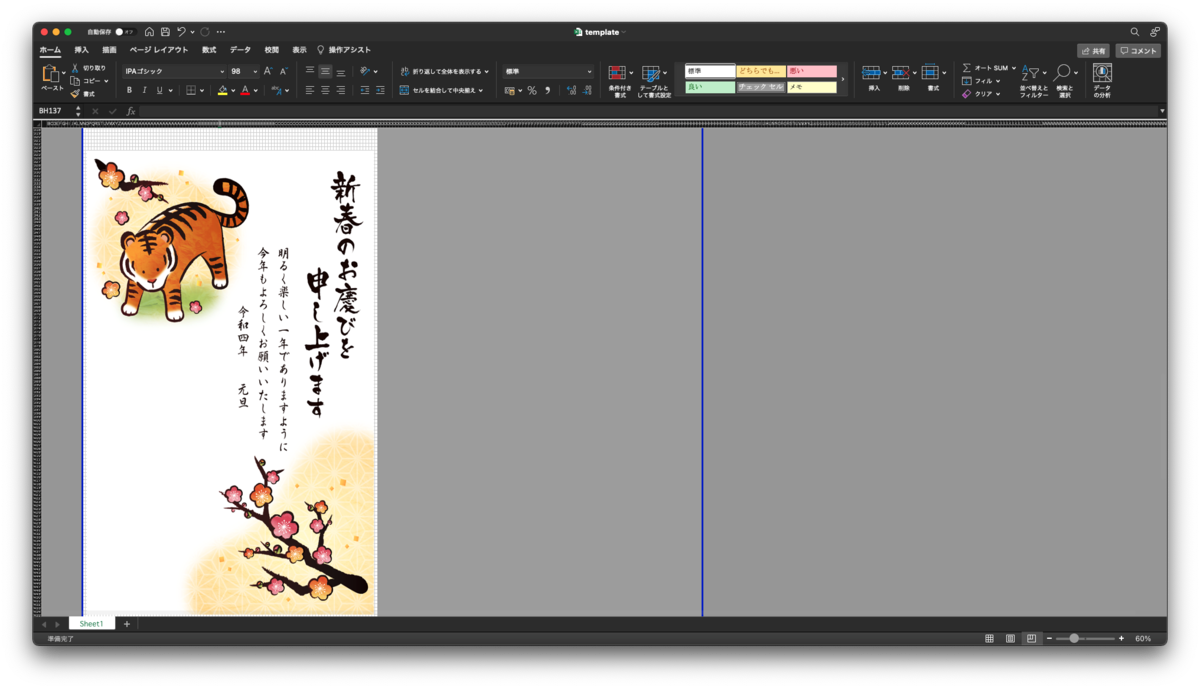Switch to Page Layout view in status bar

(x=1010, y=638)
